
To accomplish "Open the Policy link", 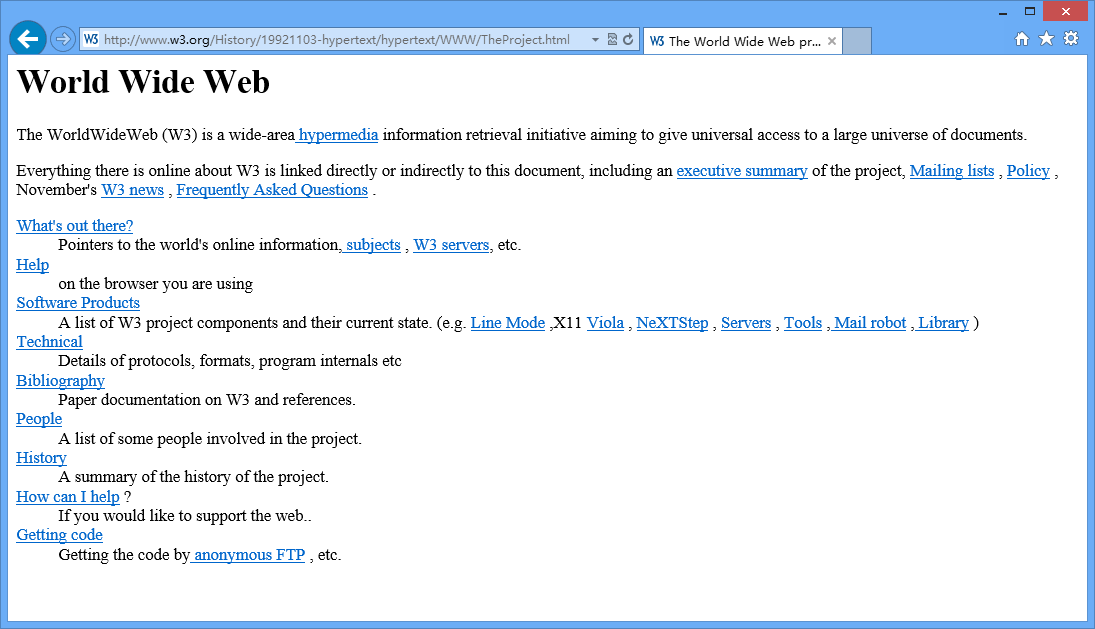I will pos(1028,171).
